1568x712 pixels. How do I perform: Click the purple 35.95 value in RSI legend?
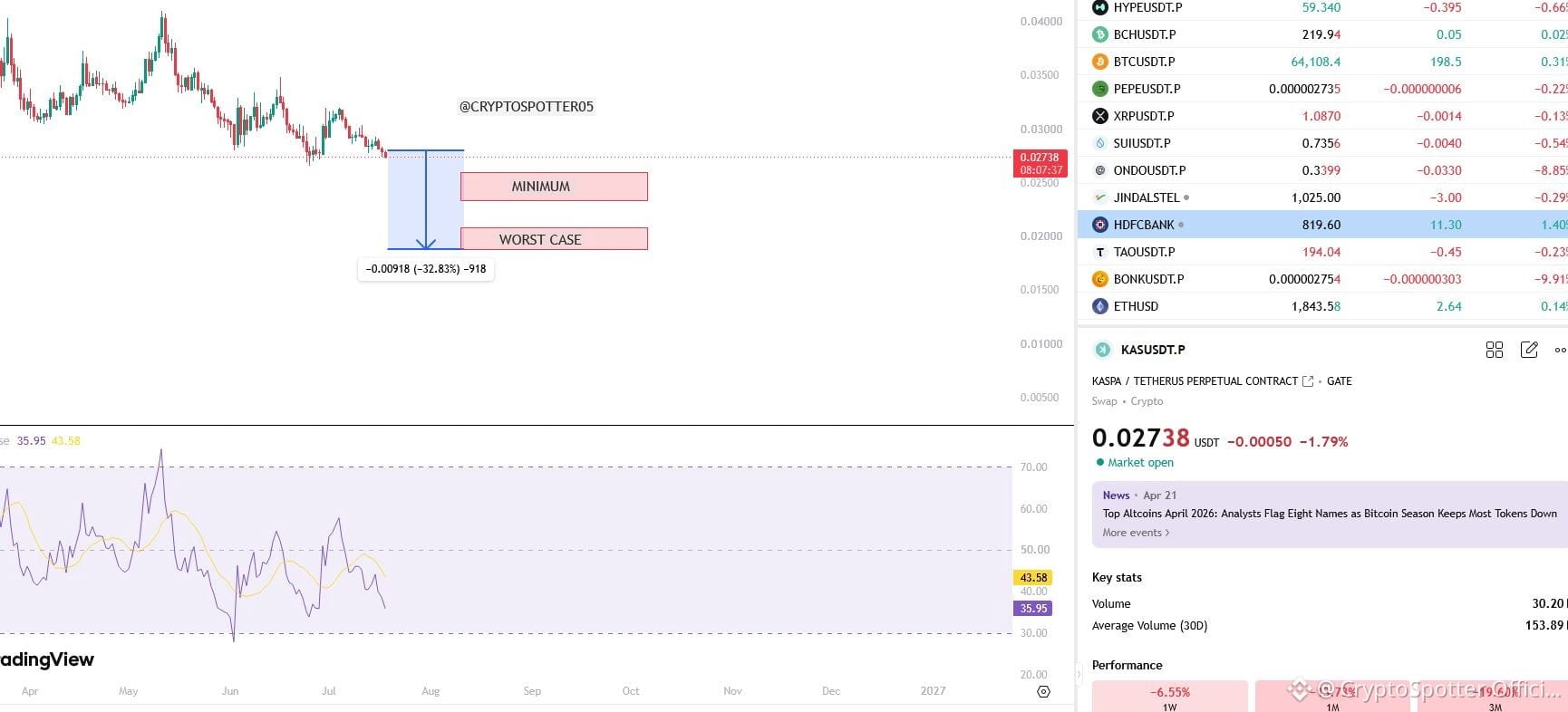pos(31,441)
